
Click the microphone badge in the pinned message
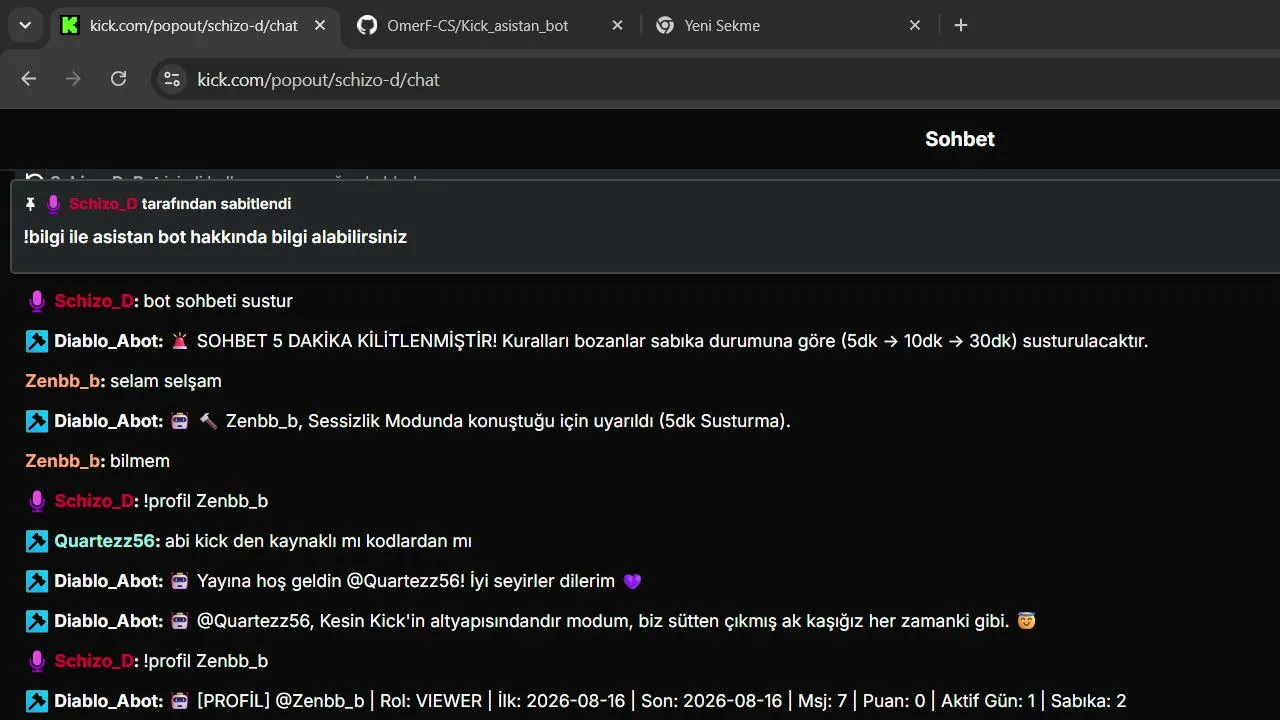(x=54, y=204)
